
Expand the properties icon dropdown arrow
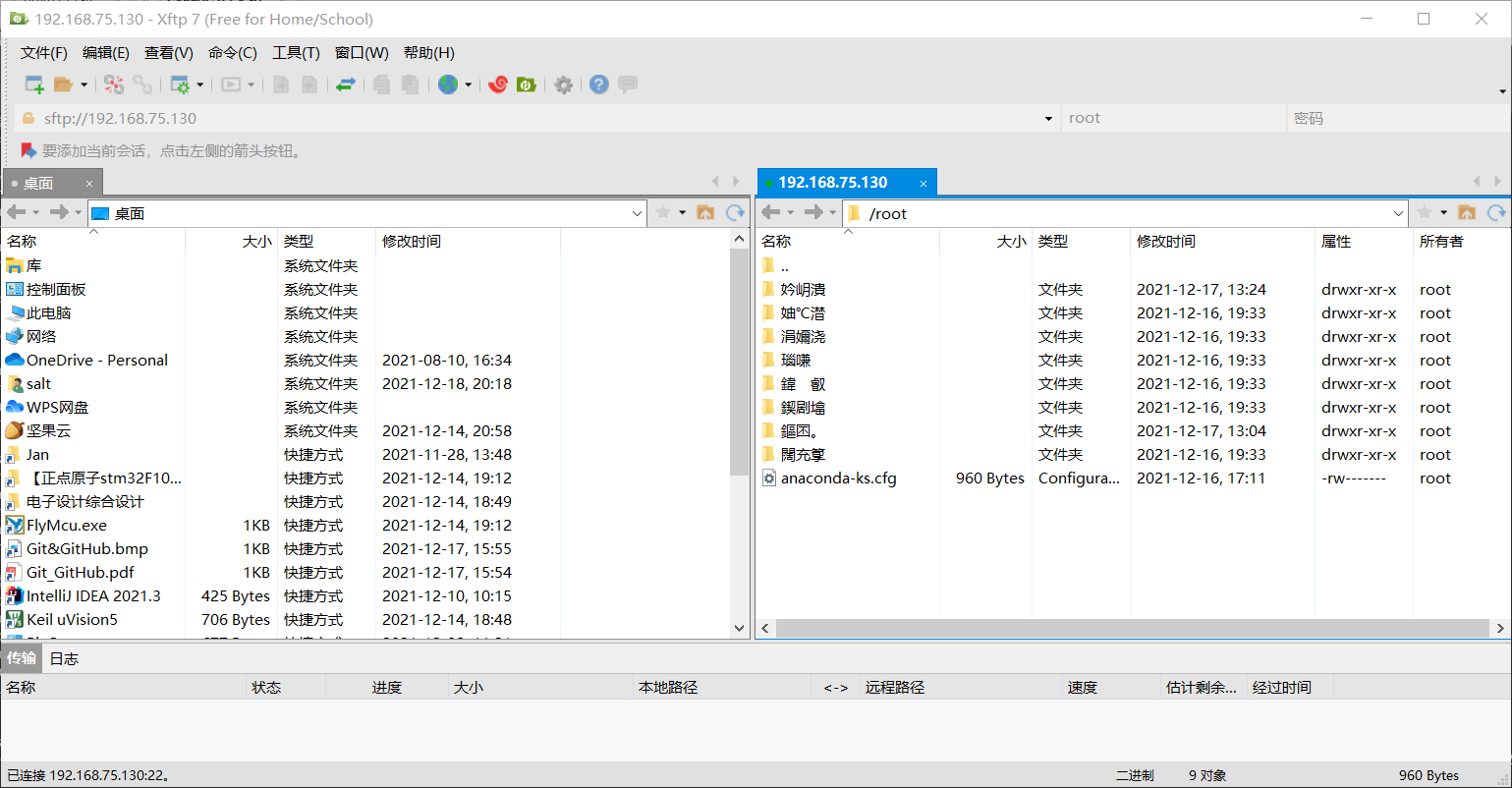pos(200,84)
